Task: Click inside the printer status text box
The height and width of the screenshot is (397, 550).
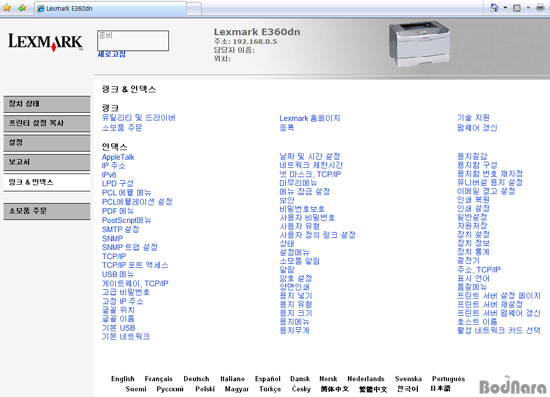Action: click(133, 40)
